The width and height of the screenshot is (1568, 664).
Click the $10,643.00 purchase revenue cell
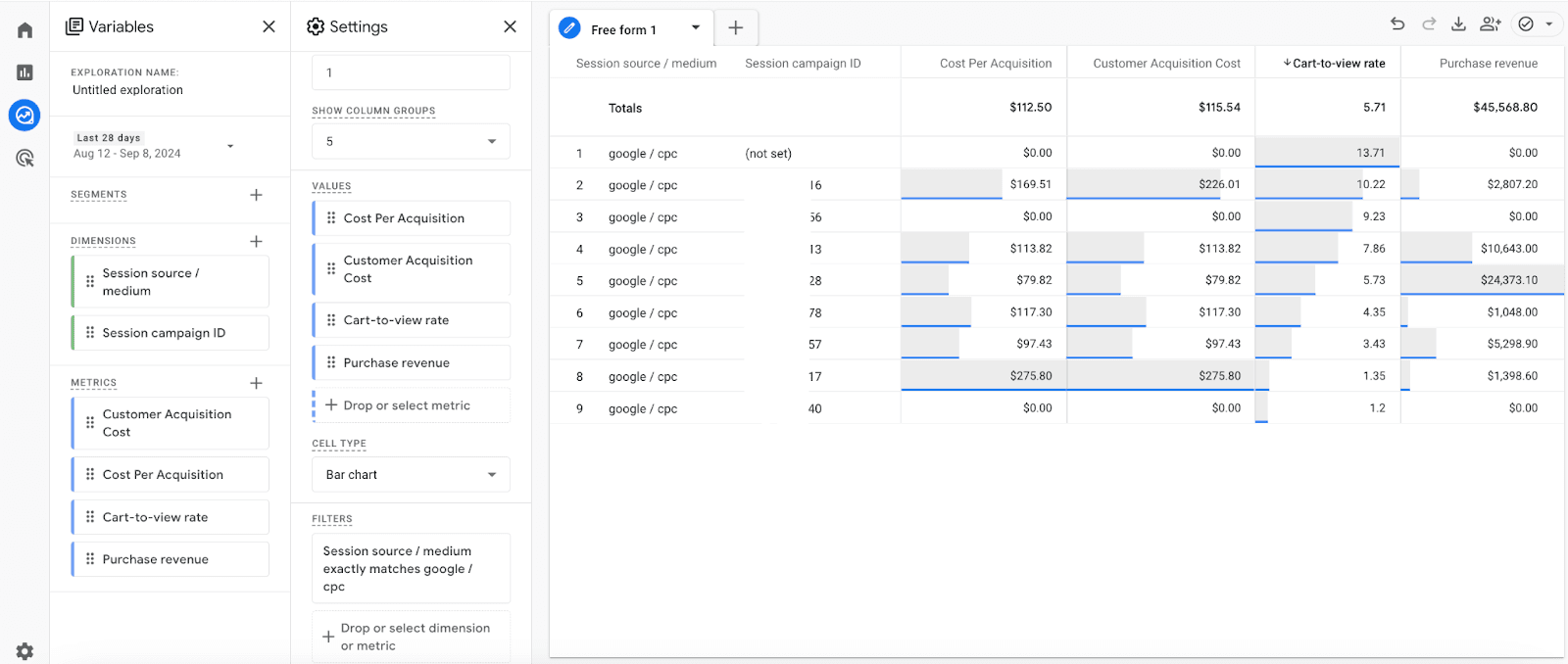click(1482, 249)
